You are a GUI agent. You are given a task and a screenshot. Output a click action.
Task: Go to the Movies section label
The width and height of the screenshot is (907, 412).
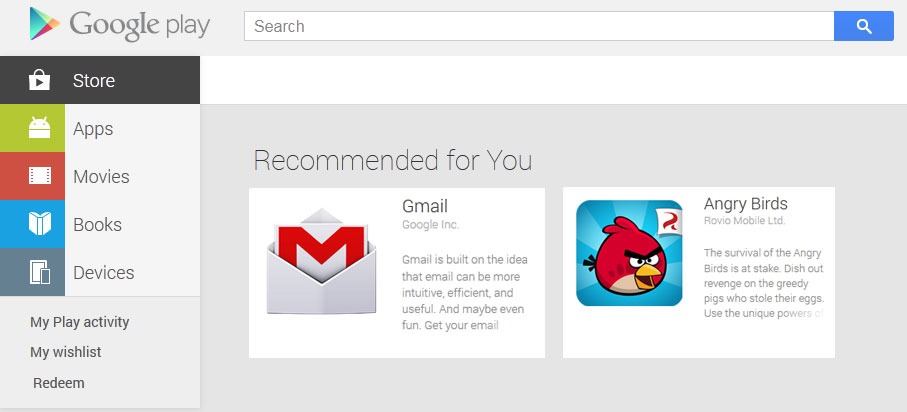click(101, 176)
